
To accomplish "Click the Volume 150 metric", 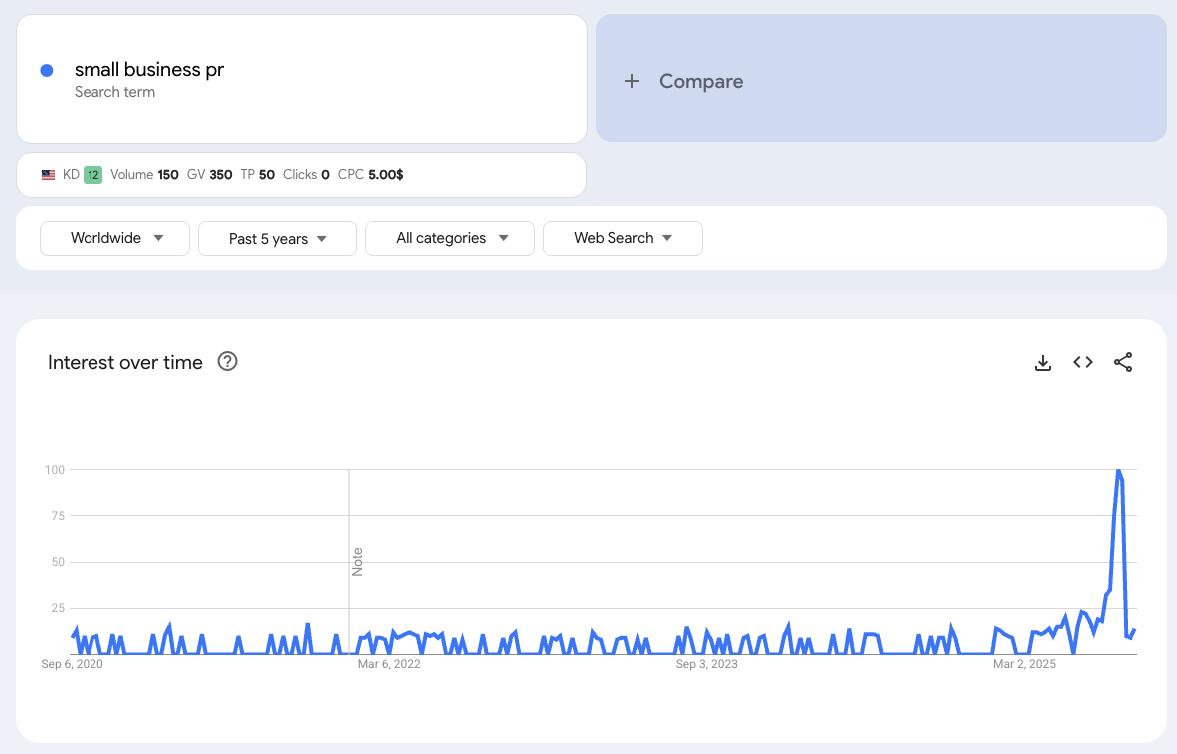I will pyautogui.click(x=144, y=175).
